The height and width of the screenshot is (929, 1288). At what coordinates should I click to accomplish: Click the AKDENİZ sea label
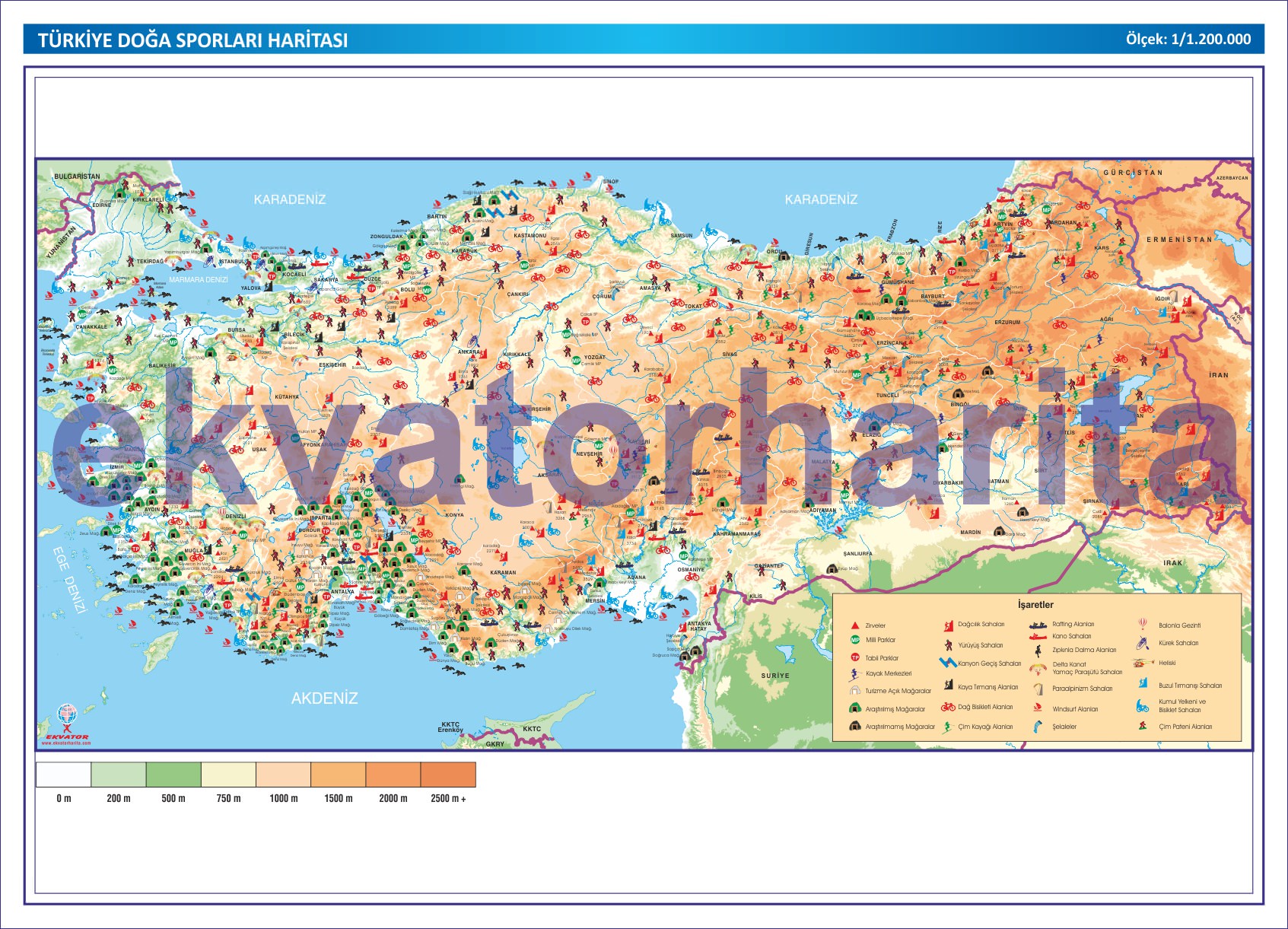(324, 698)
